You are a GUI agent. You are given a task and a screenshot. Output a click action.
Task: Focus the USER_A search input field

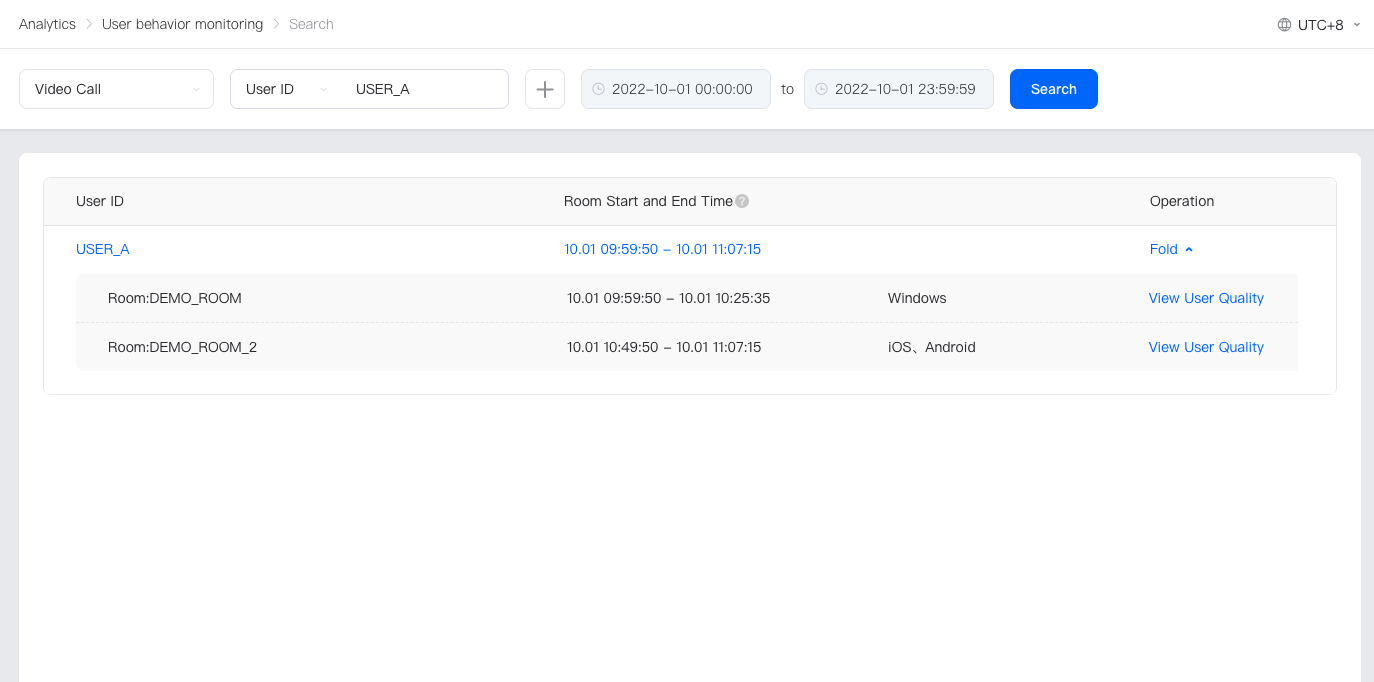coord(425,89)
